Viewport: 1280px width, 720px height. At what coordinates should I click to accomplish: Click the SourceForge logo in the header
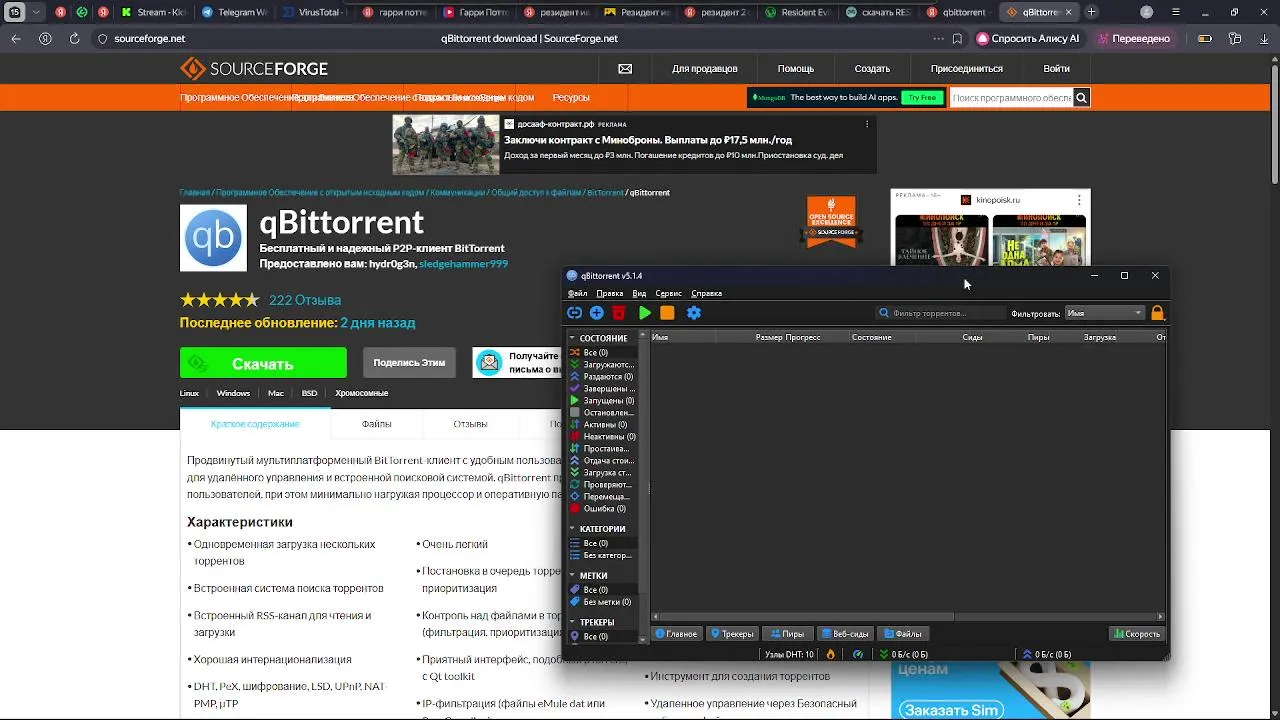(x=254, y=69)
